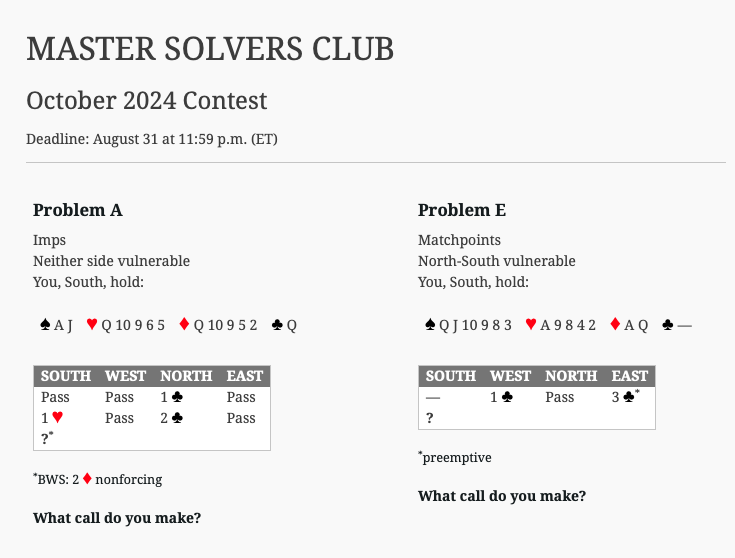The image size is (735, 558).
Task: Click the question mark cell in Problem E table
Action: [x=429, y=418]
